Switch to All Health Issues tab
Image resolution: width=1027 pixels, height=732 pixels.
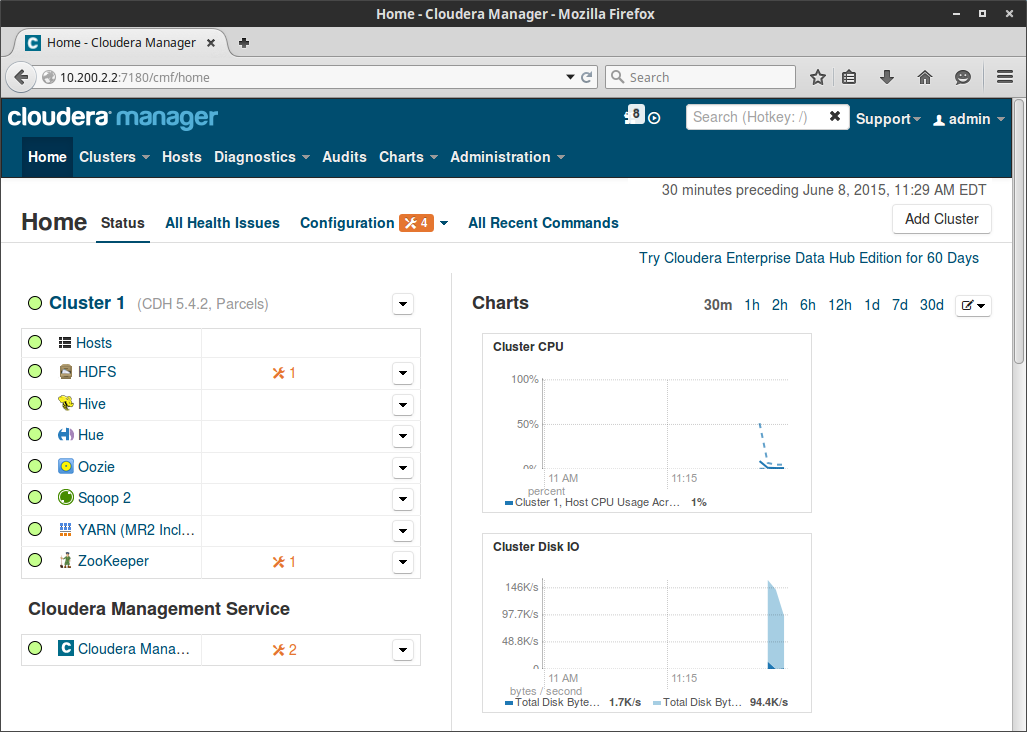click(222, 223)
